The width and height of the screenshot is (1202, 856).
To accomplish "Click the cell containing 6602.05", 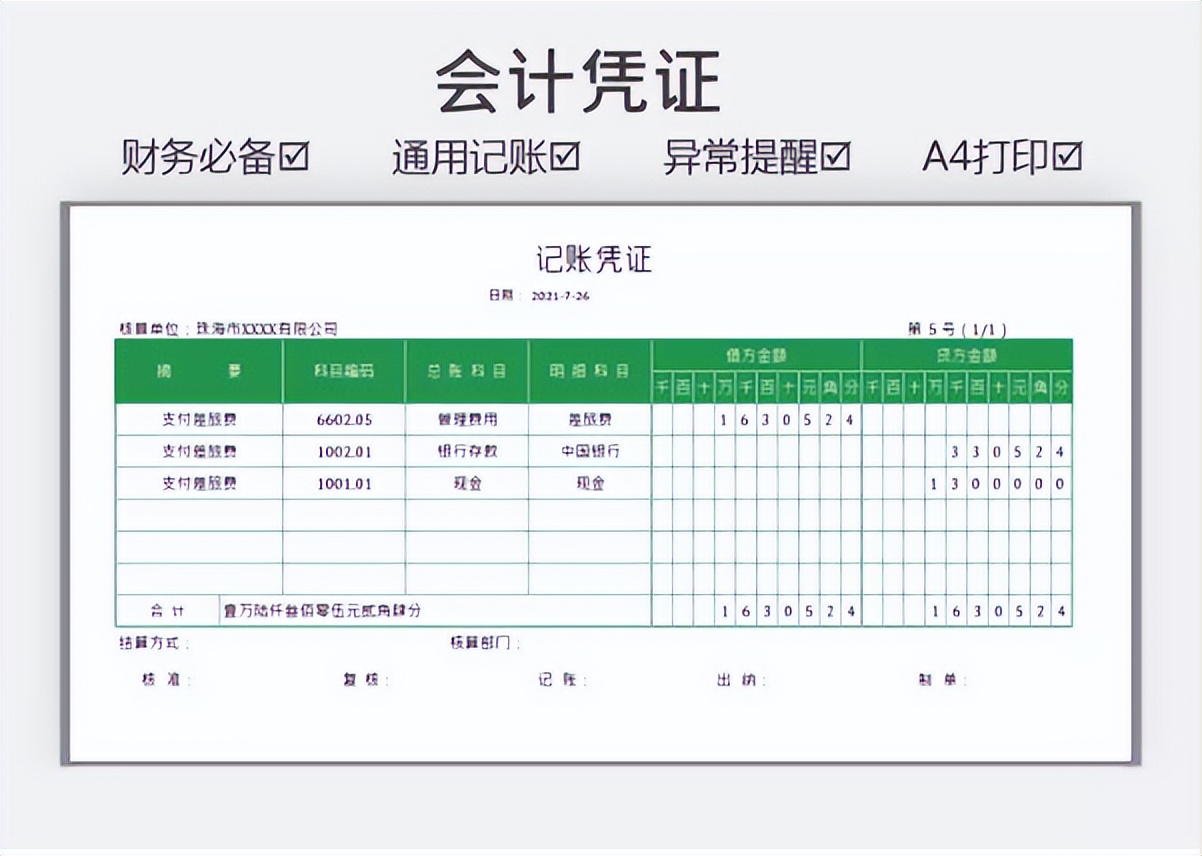I will [344, 420].
